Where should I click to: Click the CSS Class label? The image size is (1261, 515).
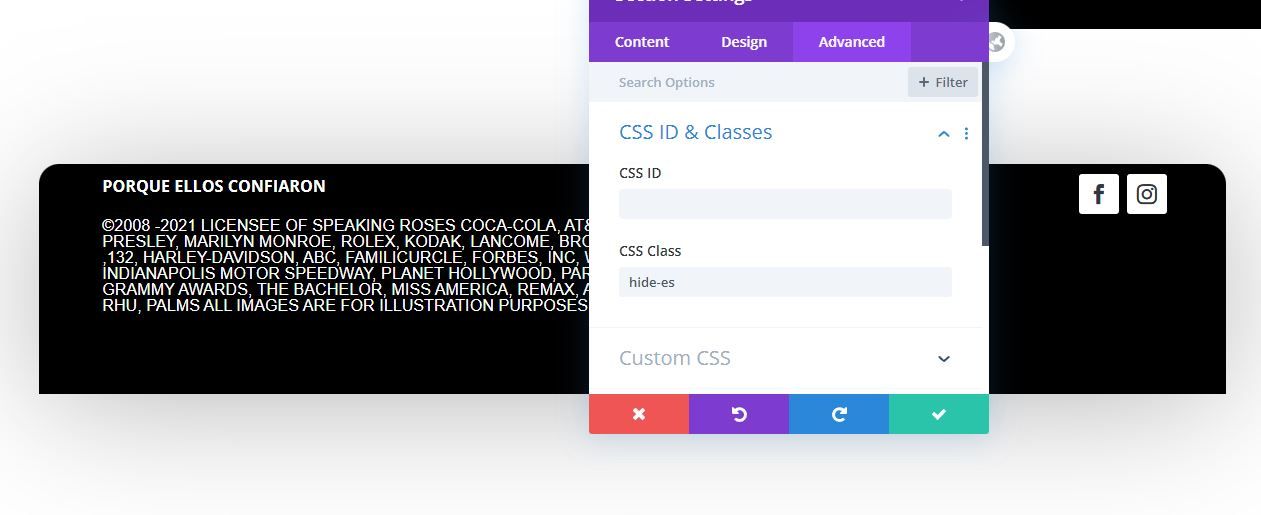click(x=650, y=251)
